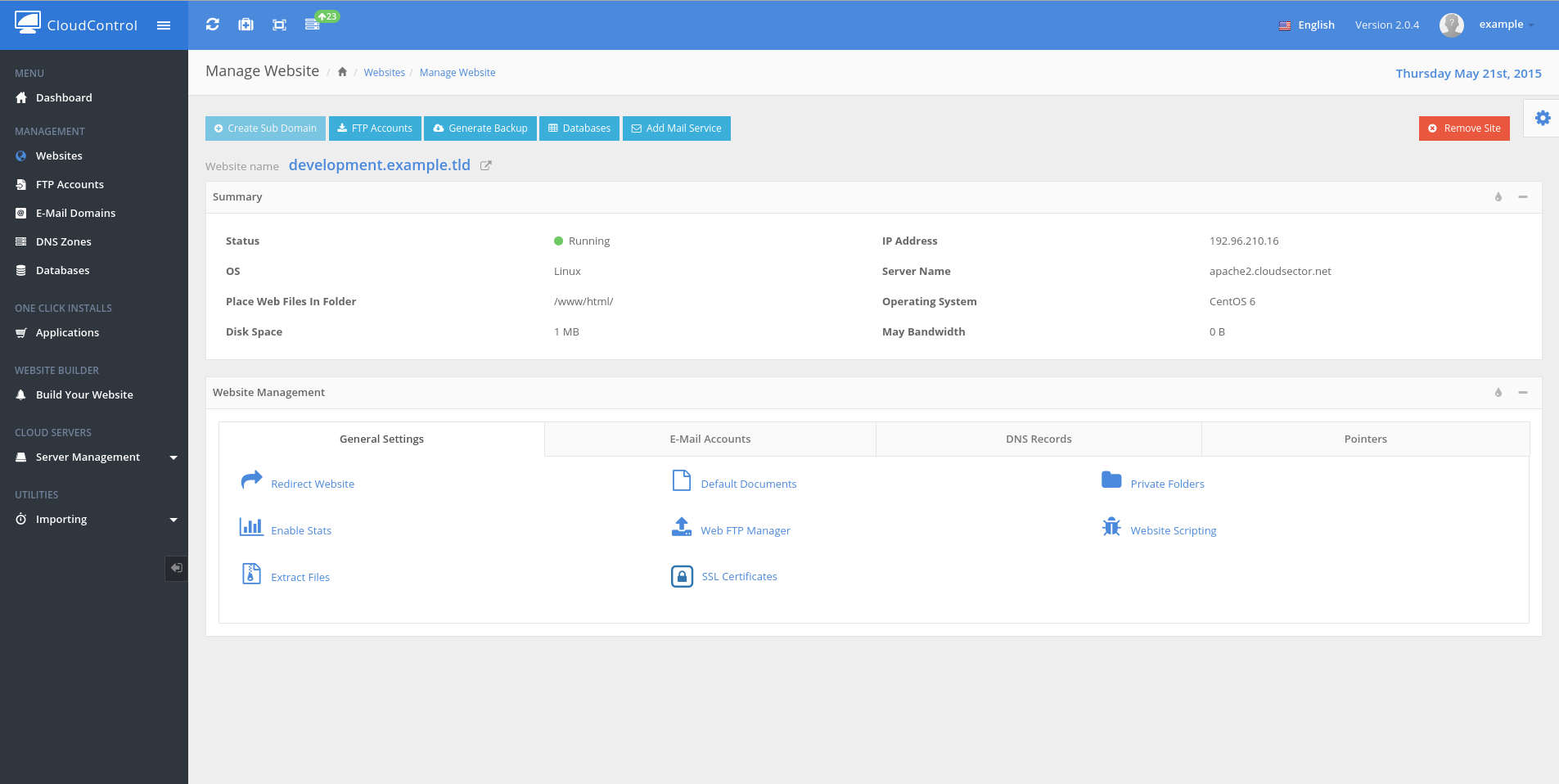Click the CloudControl logo

76,24
